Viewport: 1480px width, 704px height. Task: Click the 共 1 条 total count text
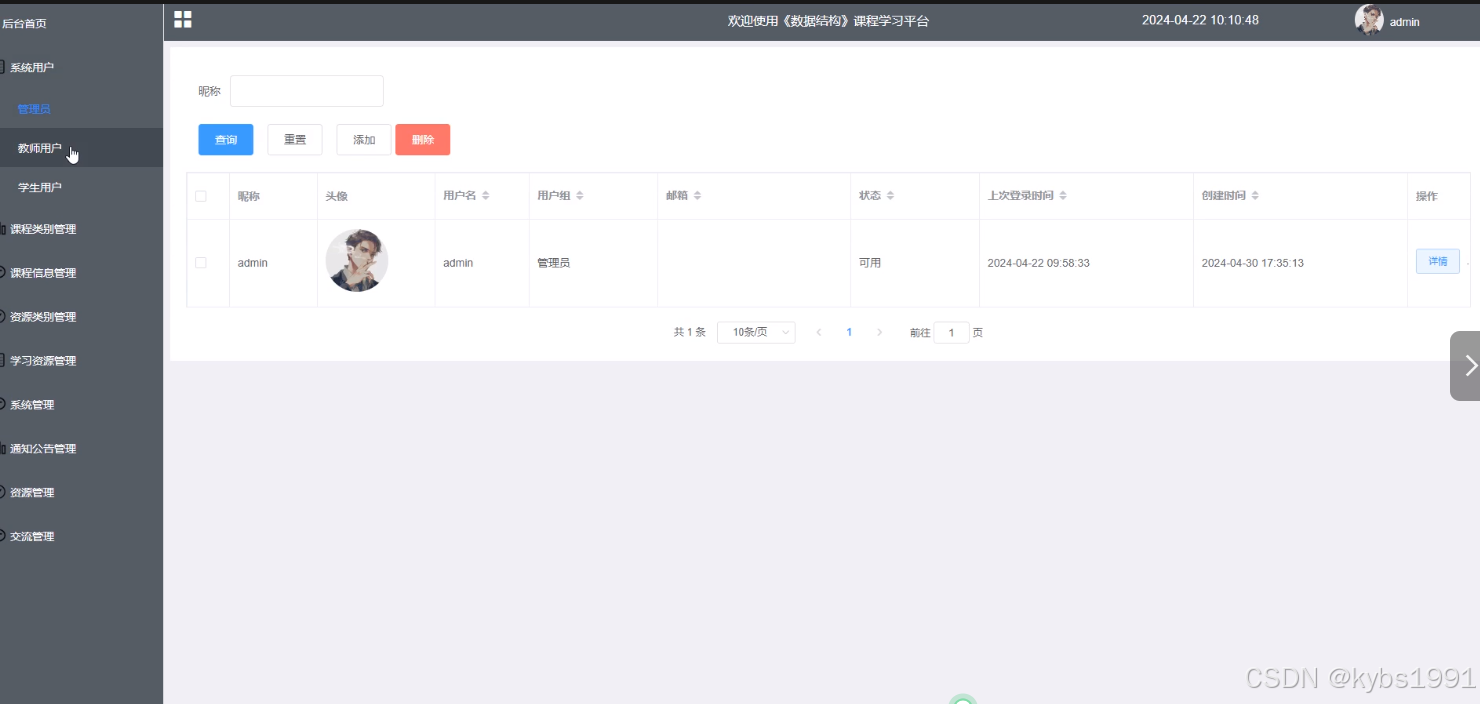point(690,332)
